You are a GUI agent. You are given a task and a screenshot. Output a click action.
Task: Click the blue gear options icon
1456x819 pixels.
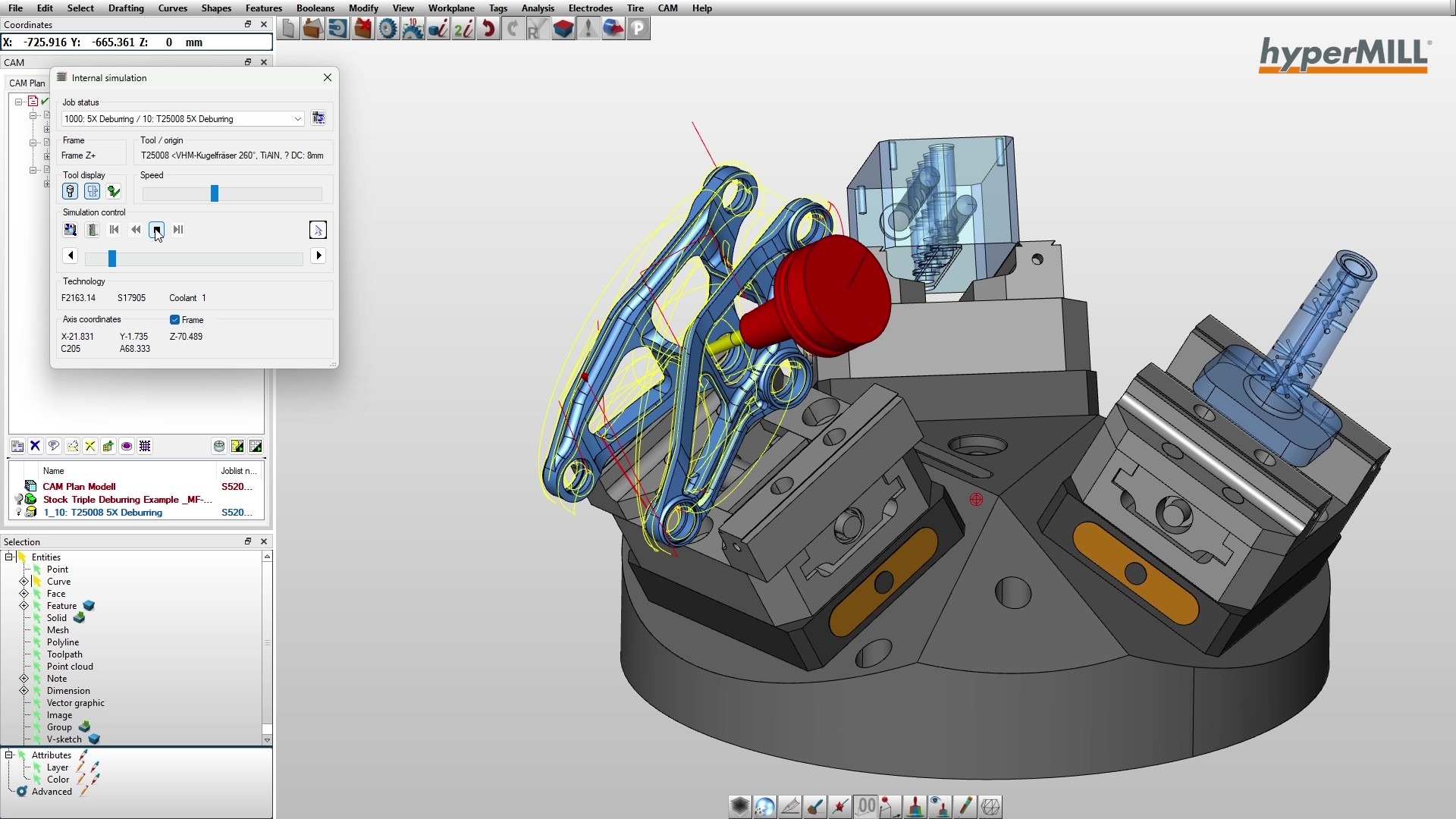[388, 29]
